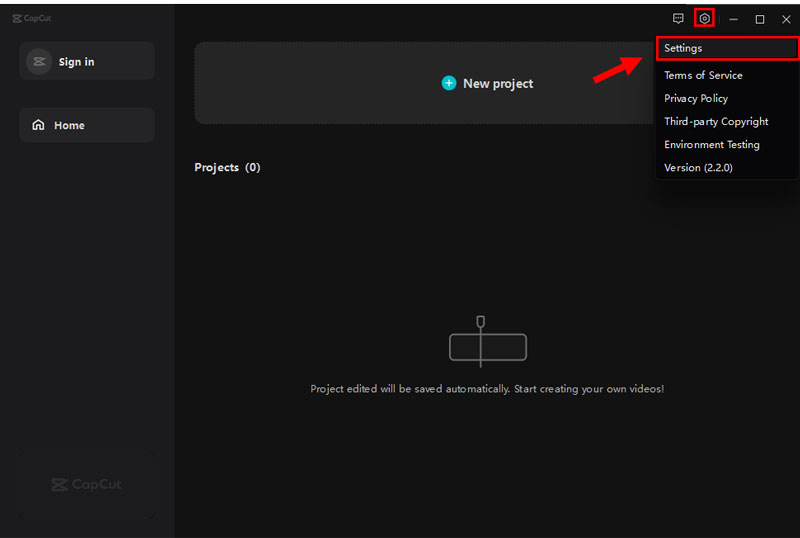This screenshot has width=800, height=538.
Task: Minimize the CapCut window
Action: click(x=734, y=19)
